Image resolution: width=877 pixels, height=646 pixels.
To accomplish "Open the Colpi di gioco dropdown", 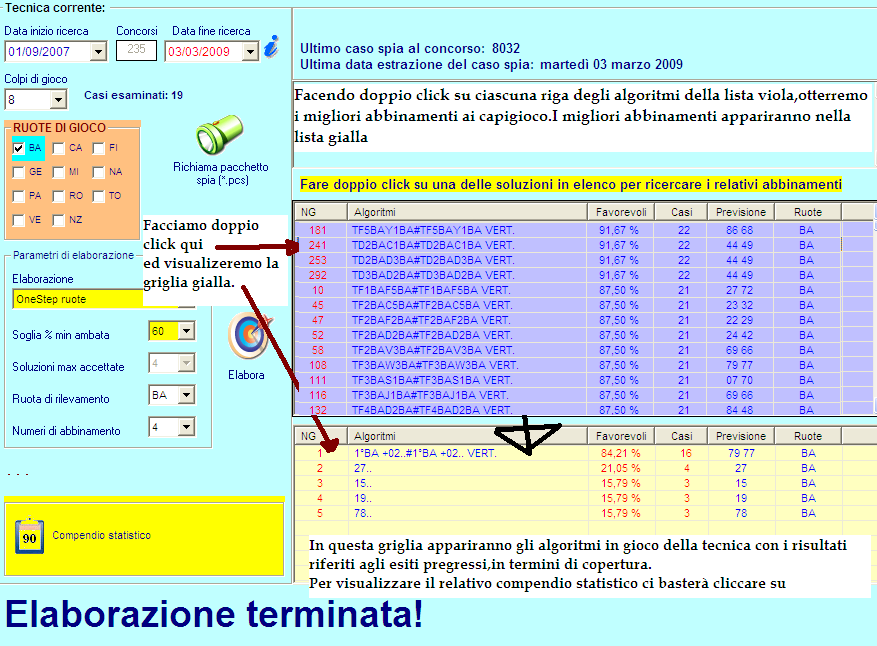I will coord(58,100).
